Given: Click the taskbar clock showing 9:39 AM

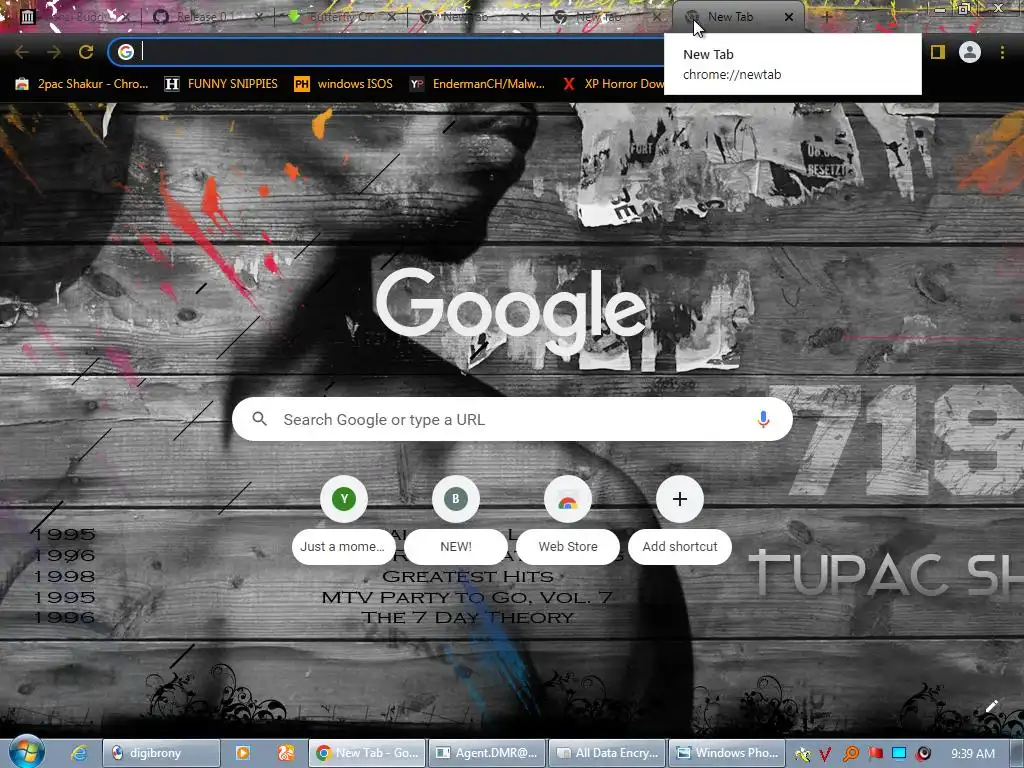Looking at the screenshot, I should click(x=972, y=754).
